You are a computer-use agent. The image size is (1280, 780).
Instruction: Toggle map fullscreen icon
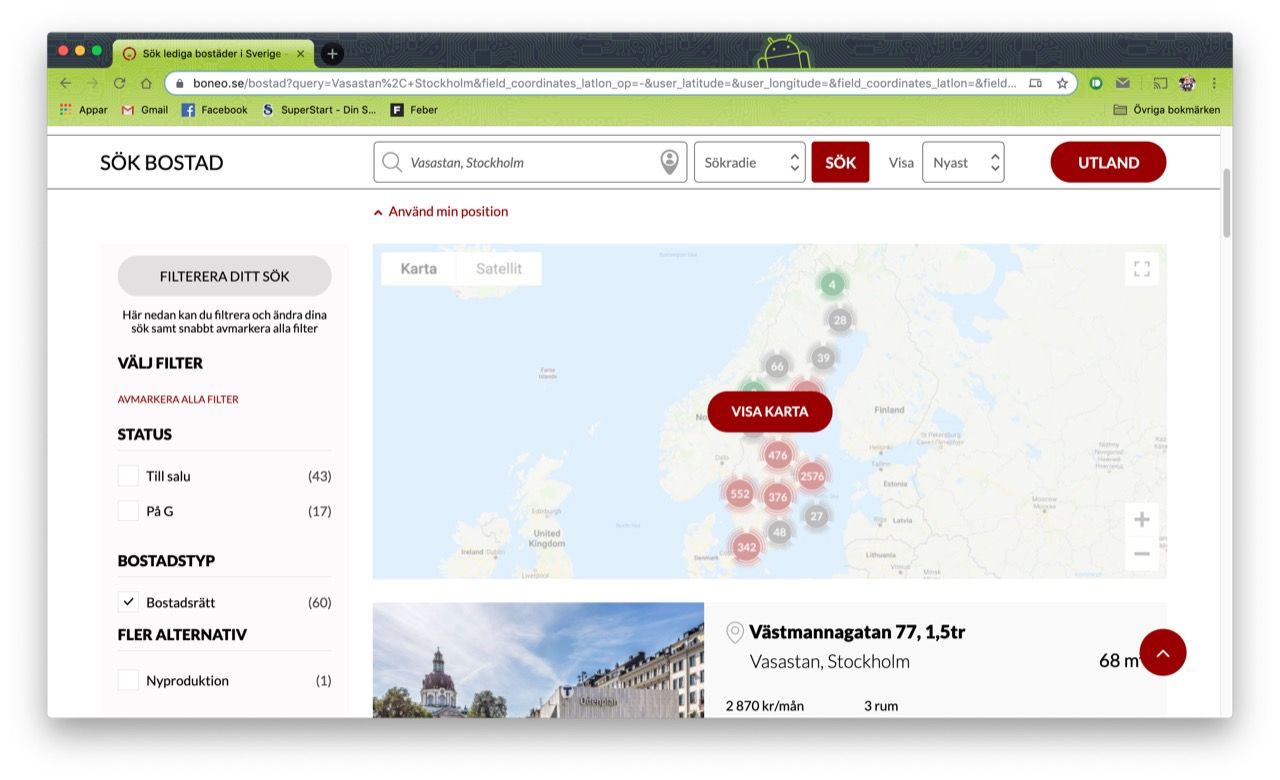click(1142, 269)
